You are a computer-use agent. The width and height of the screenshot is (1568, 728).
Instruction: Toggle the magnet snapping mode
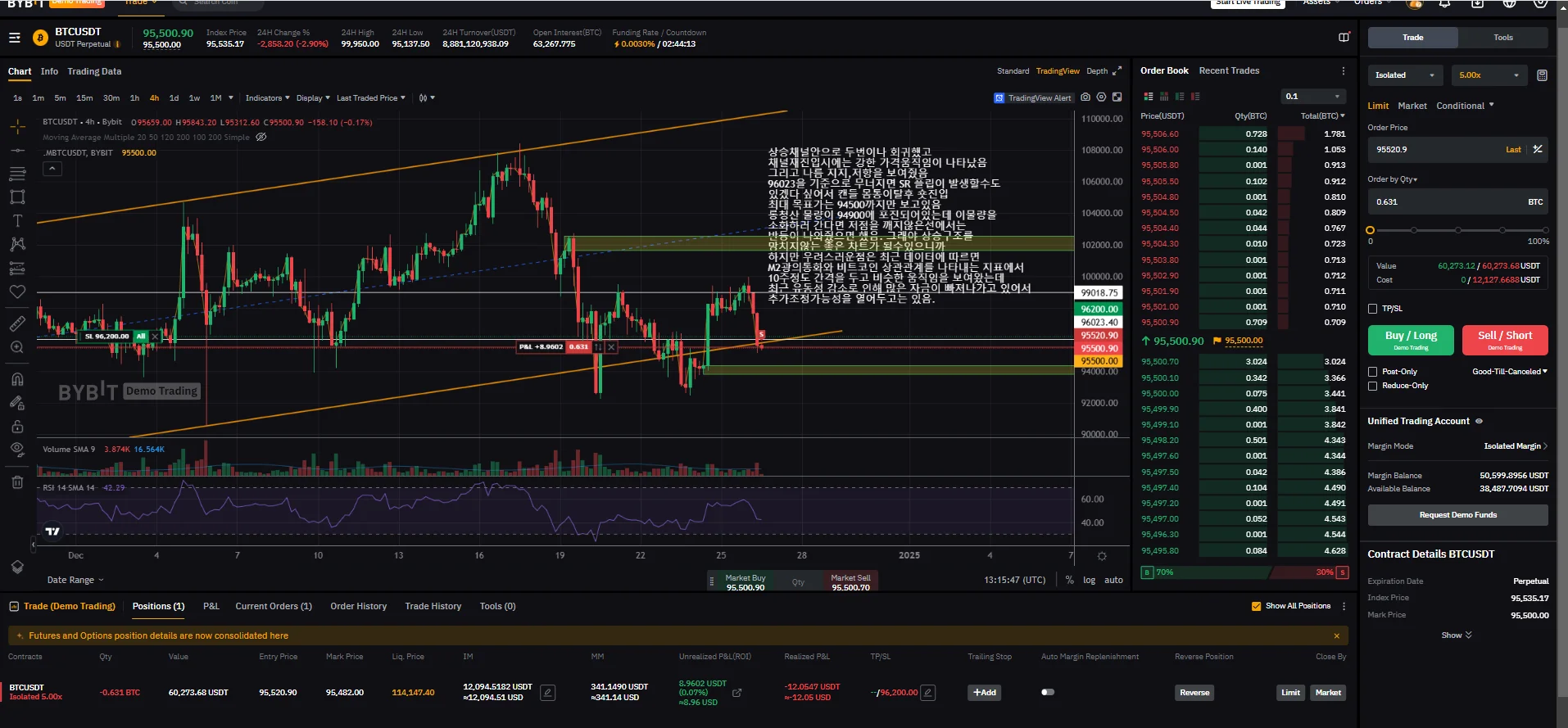17,379
